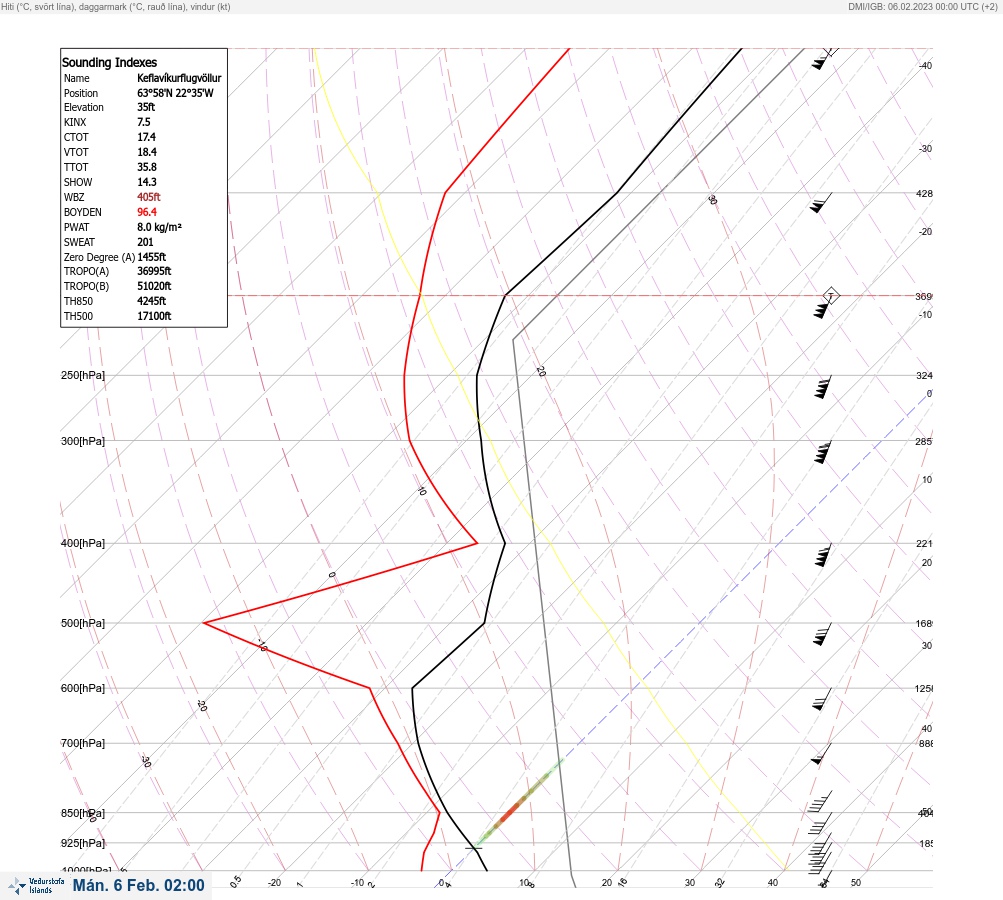
Task: Click the TTOT value '35.8'
Action: click(146, 167)
